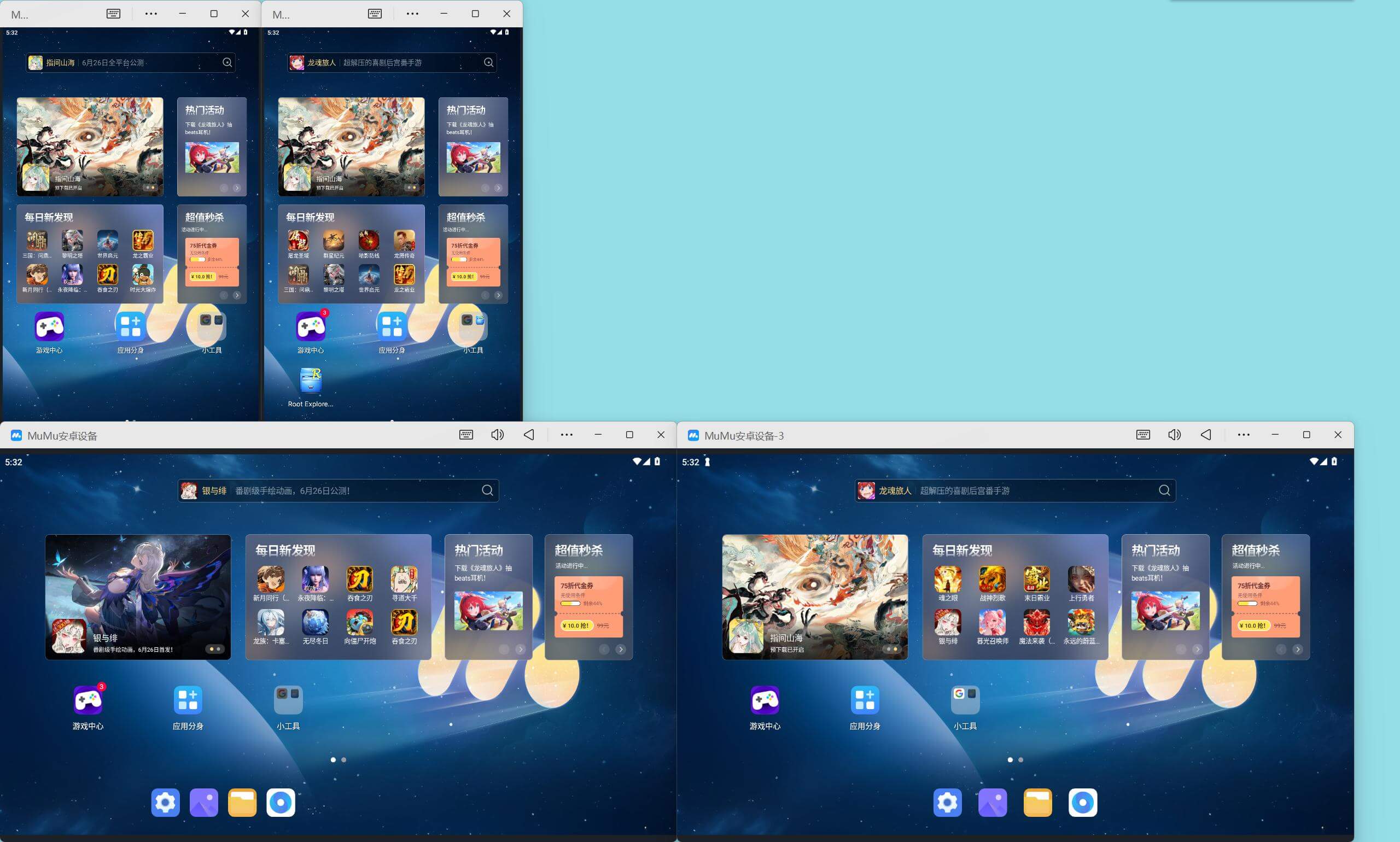1400x842 pixels.
Task: Open 应用分身 in MuMu安卓设备 window
Action: point(188,700)
